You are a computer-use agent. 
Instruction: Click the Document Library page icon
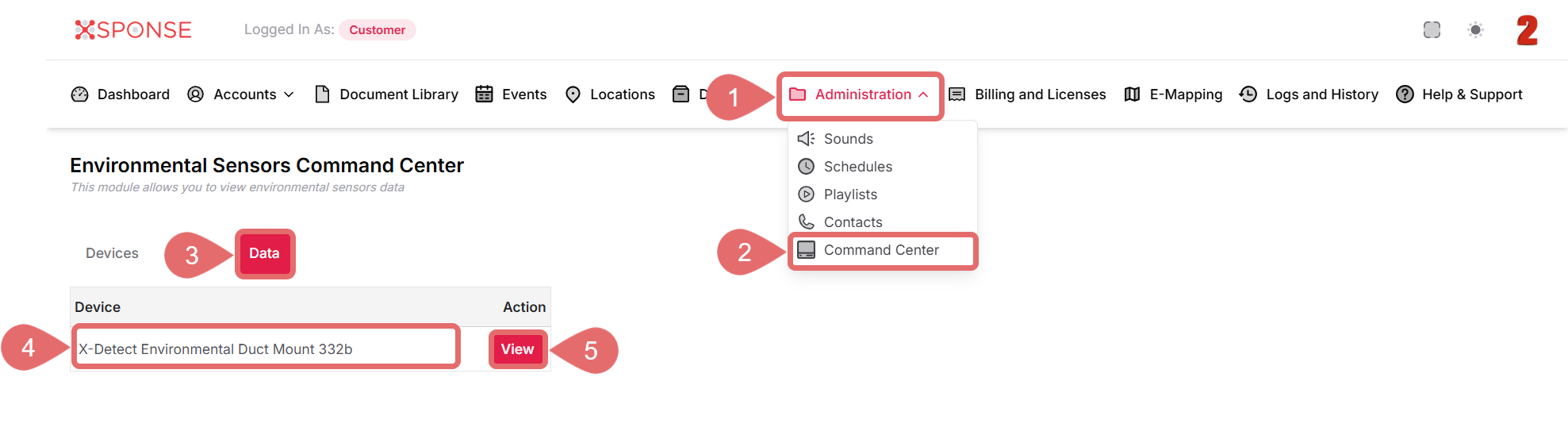(322, 94)
